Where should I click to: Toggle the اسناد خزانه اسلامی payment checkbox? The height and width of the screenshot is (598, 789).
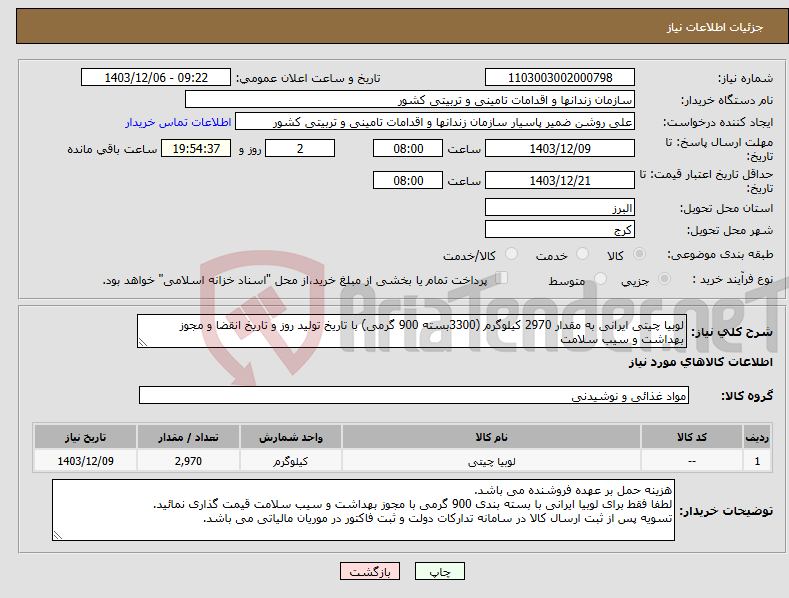coord(501,278)
